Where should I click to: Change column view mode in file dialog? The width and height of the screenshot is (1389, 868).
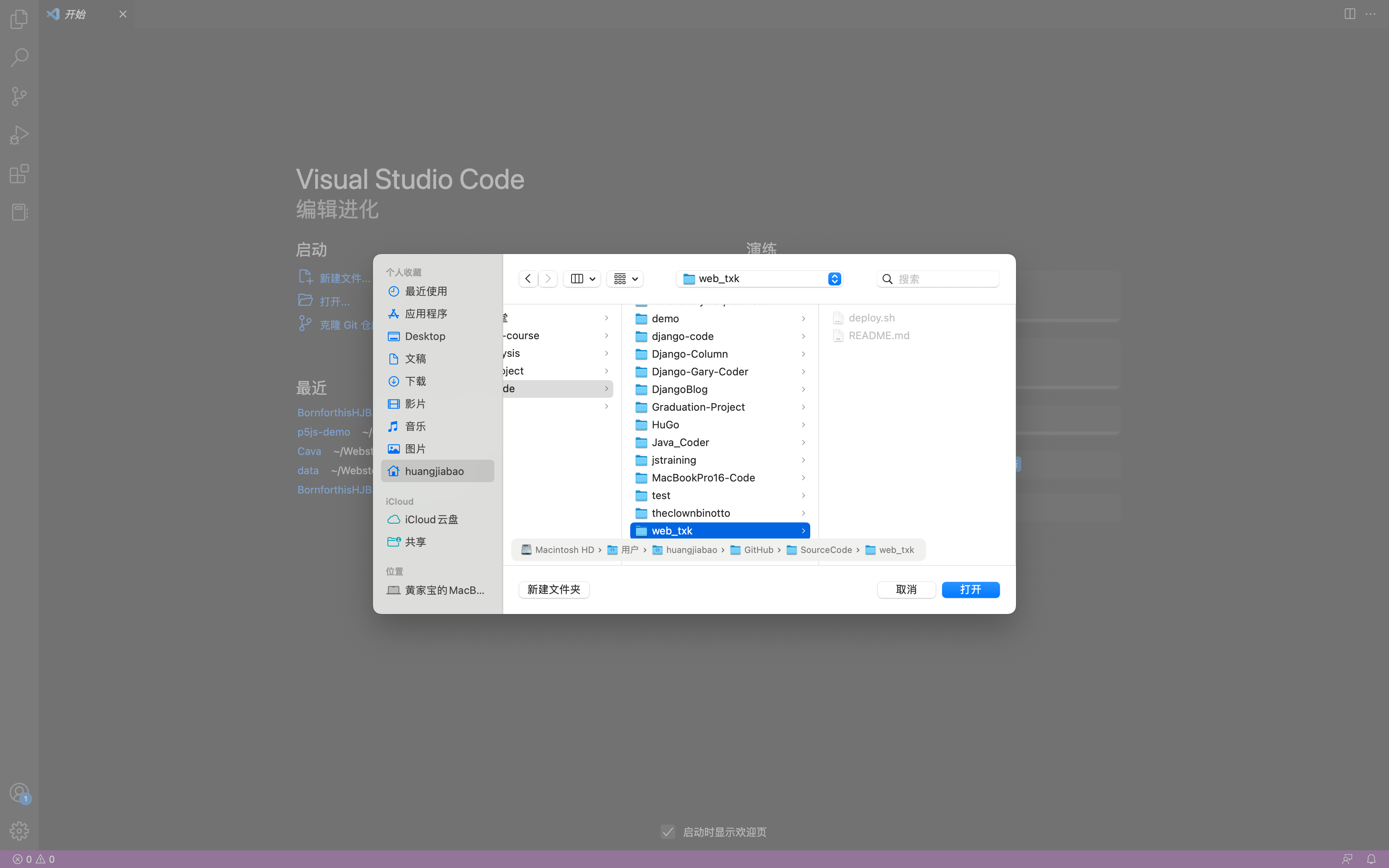[582, 279]
